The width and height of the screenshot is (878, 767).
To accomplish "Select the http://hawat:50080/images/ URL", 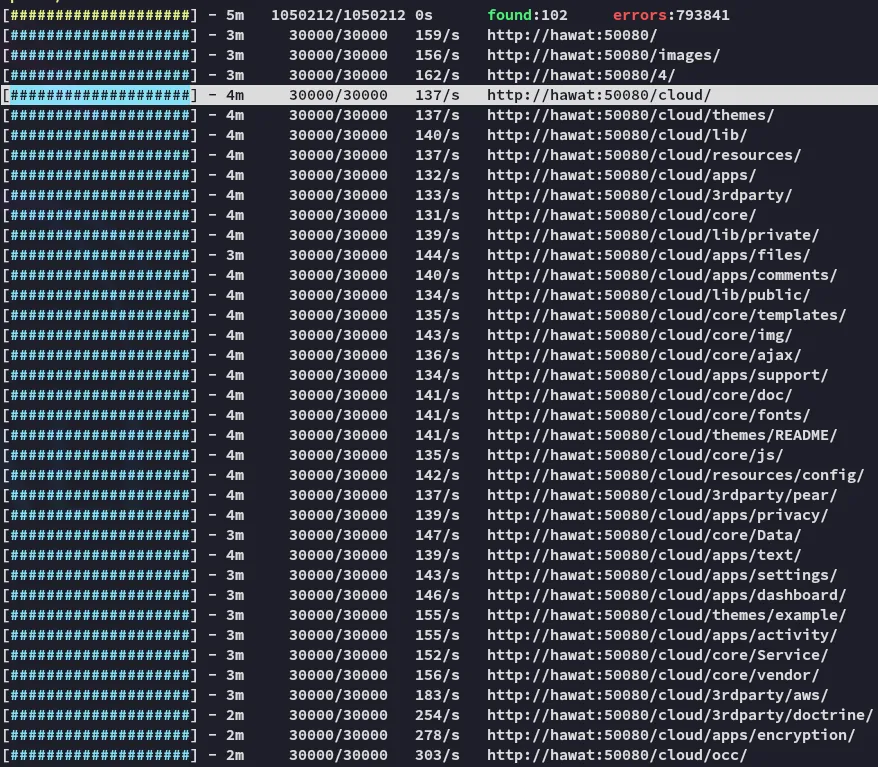I will click(603, 55).
